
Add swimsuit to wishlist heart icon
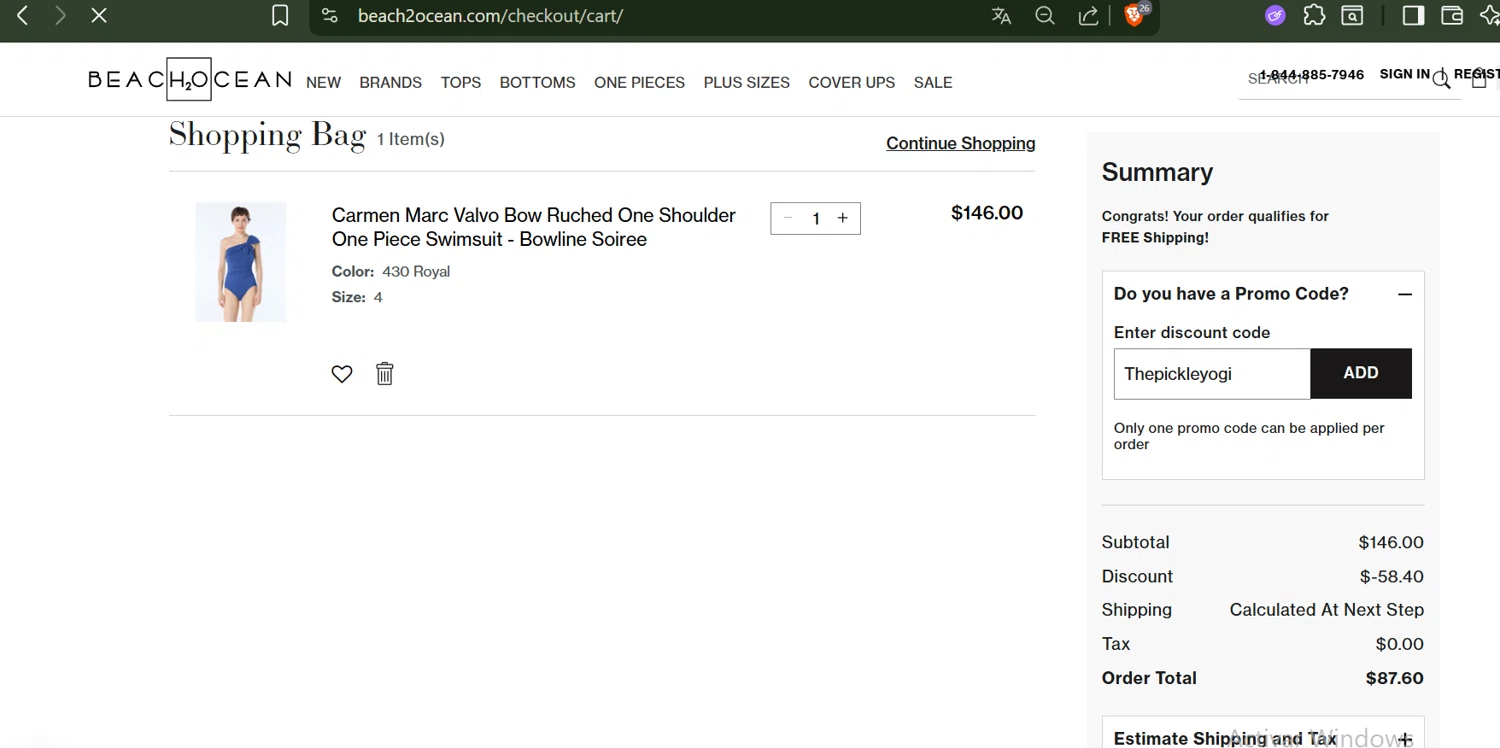click(342, 374)
